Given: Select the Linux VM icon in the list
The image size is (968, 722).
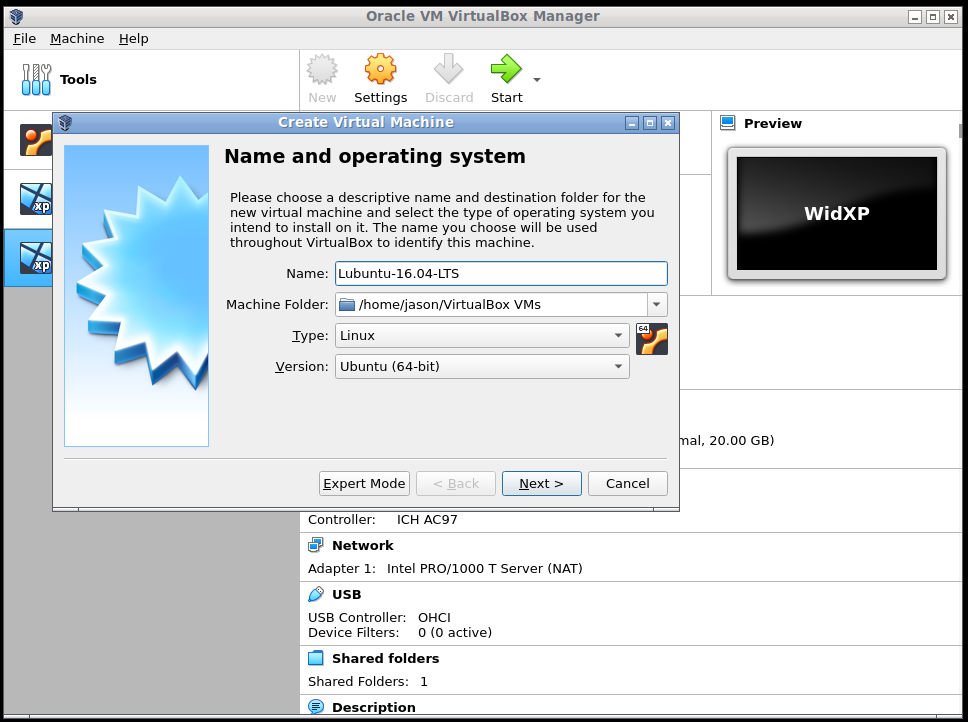Looking at the screenshot, I should tap(36, 140).
